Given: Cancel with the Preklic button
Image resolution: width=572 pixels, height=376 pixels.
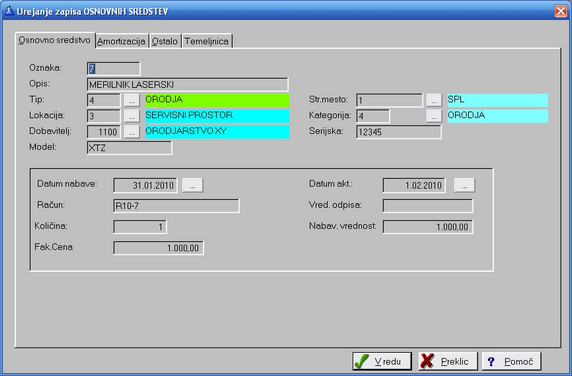Looking at the screenshot, I should [448, 361].
